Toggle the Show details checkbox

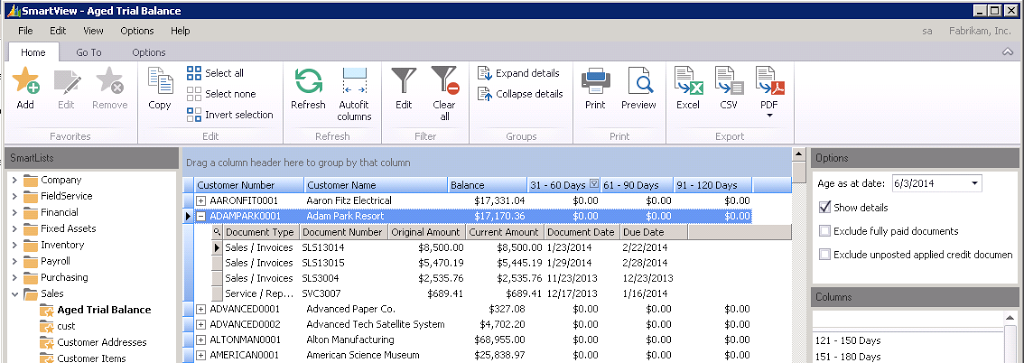[x=825, y=208]
